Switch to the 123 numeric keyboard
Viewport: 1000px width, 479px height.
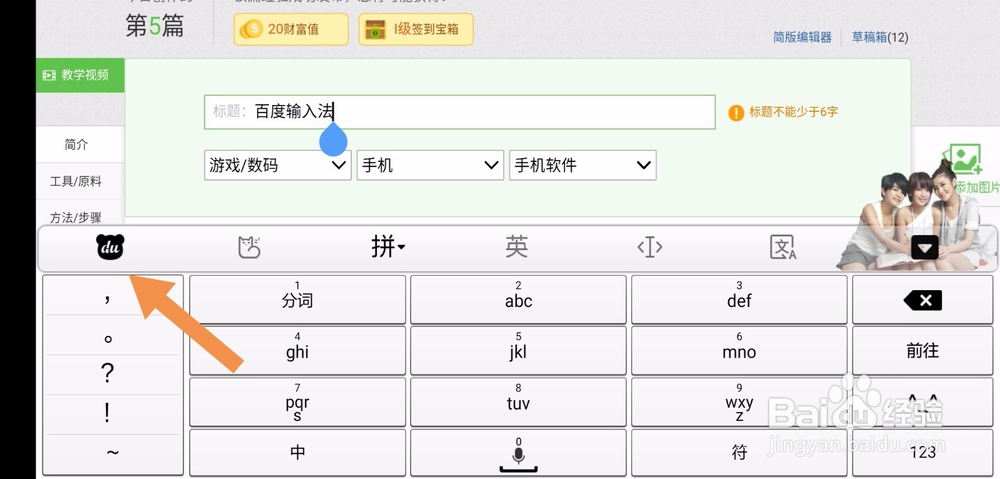(x=923, y=453)
